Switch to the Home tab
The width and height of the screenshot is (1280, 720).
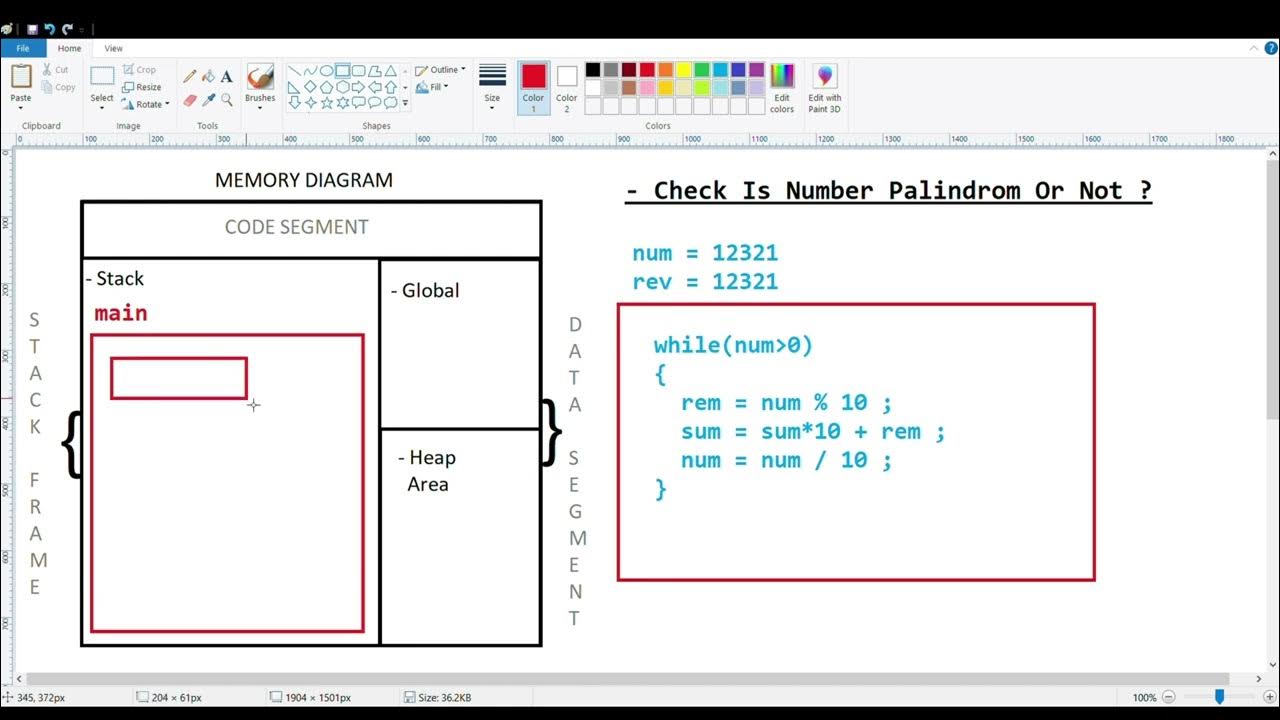click(x=69, y=48)
